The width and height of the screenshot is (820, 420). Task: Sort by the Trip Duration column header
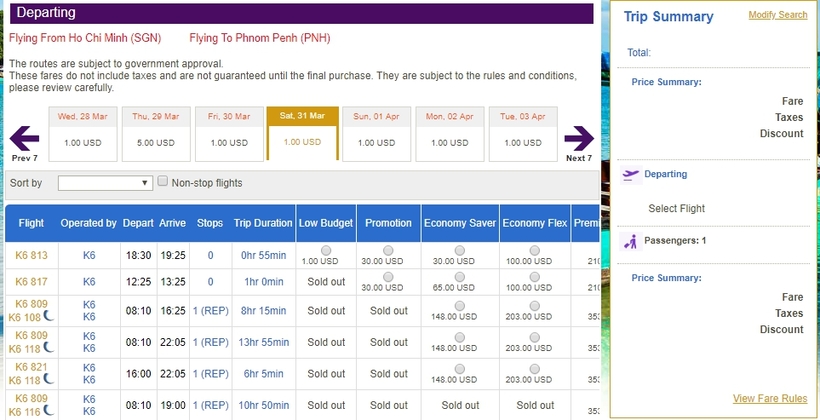pos(263,223)
